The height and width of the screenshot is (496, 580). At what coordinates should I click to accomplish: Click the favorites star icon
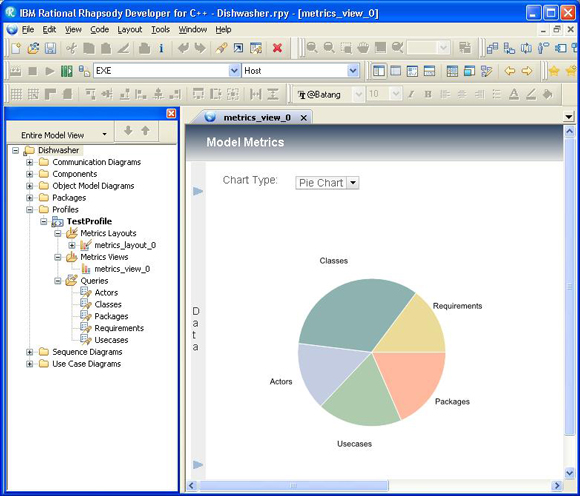click(x=554, y=71)
